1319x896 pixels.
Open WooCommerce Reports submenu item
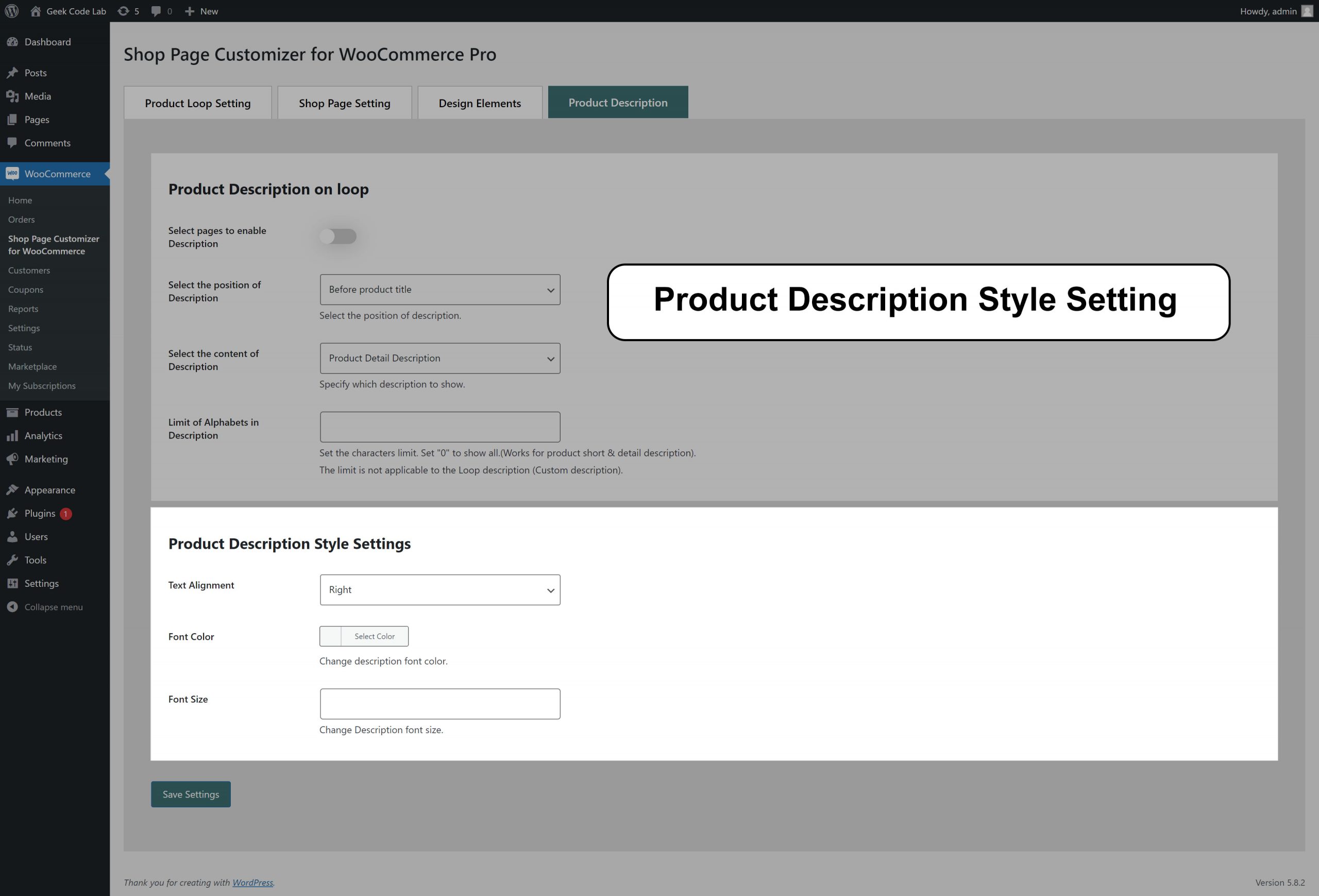pyautogui.click(x=23, y=309)
